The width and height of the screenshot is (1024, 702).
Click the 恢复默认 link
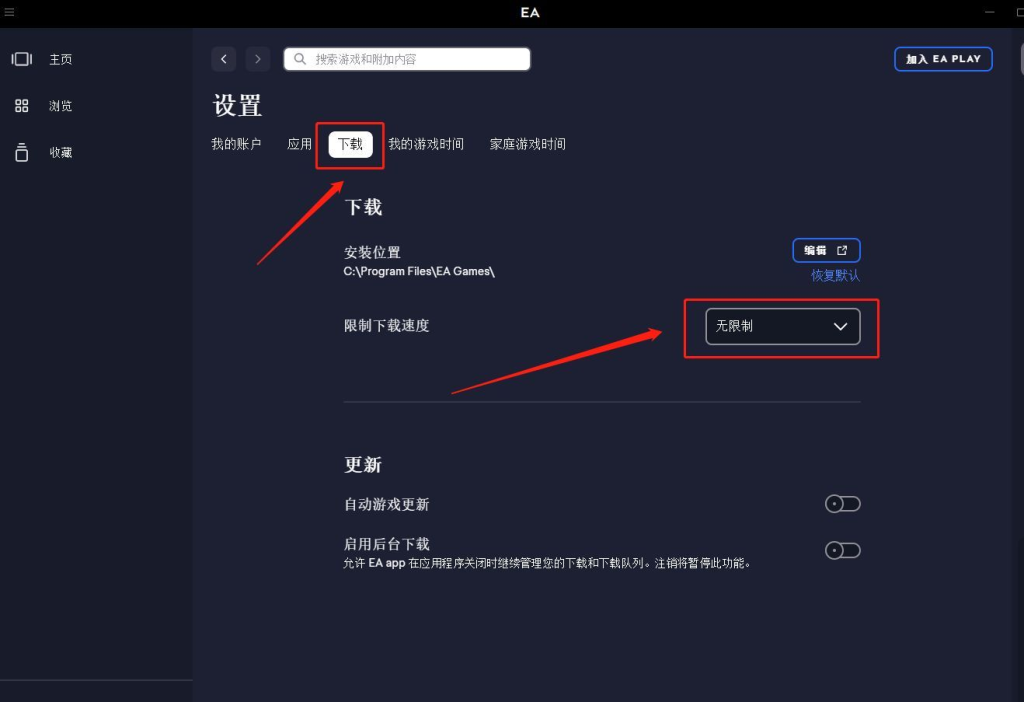[835, 276]
